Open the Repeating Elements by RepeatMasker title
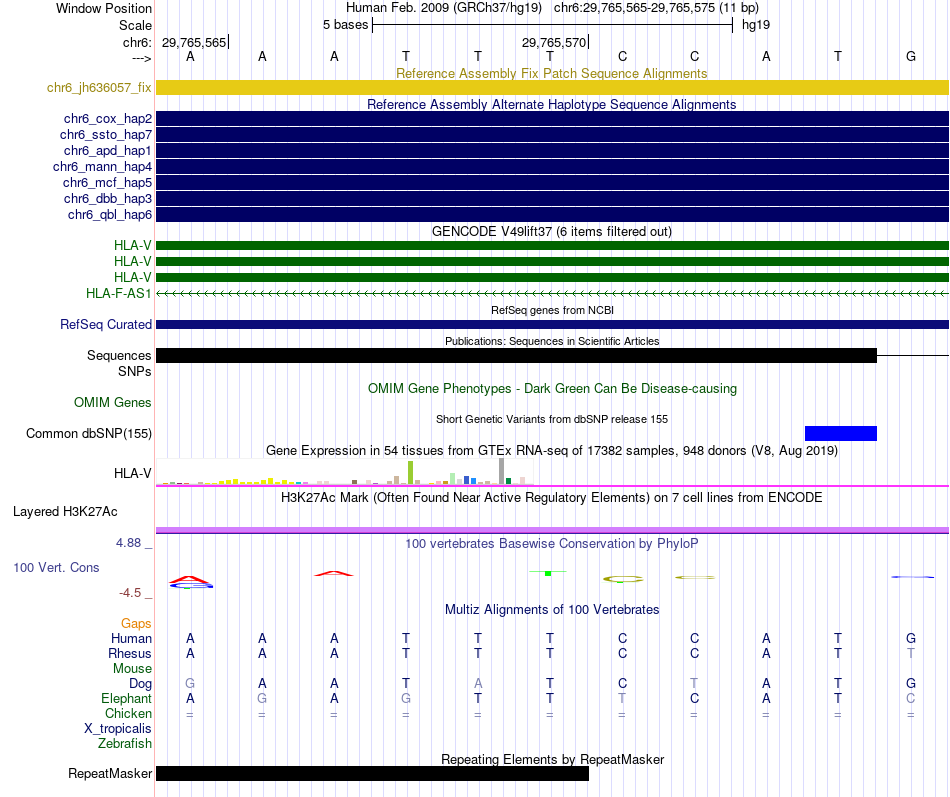 (x=553, y=759)
